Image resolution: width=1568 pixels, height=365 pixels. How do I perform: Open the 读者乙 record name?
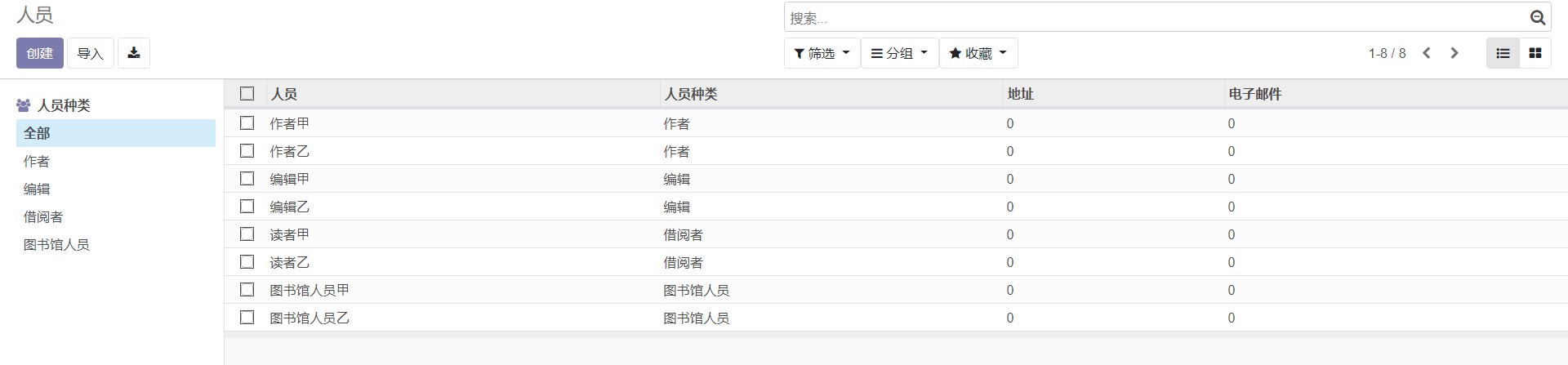(290, 262)
